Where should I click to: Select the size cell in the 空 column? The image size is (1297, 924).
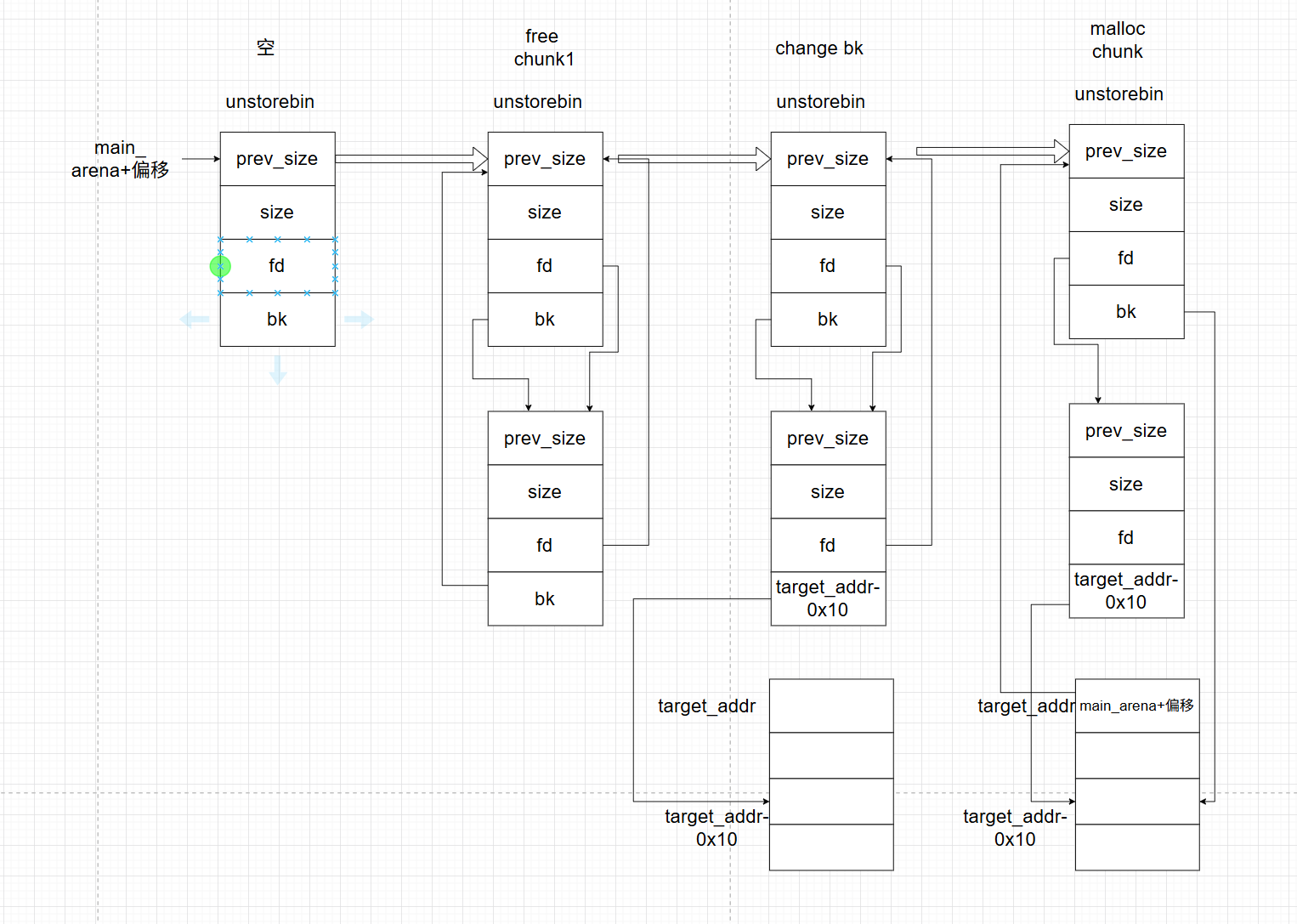pyautogui.click(x=277, y=213)
